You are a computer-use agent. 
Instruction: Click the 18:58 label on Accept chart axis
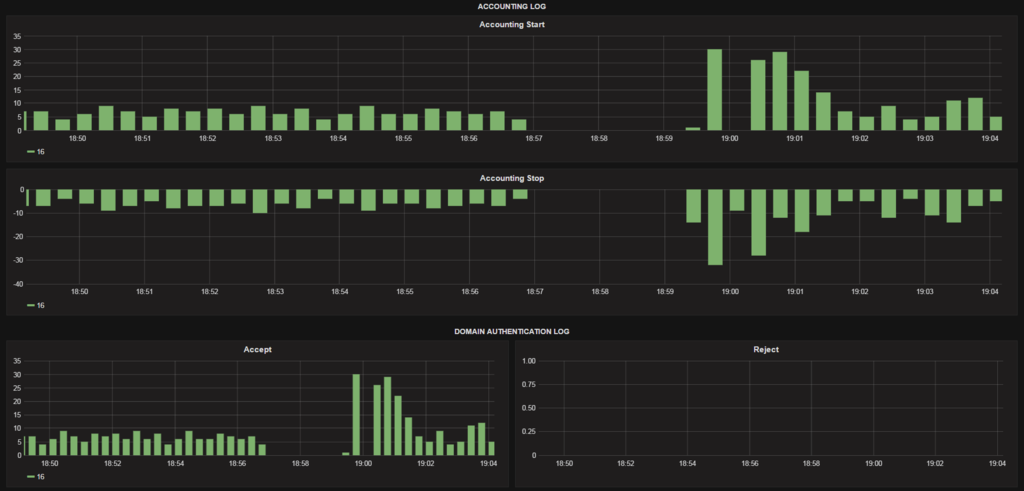click(x=300, y=464)
